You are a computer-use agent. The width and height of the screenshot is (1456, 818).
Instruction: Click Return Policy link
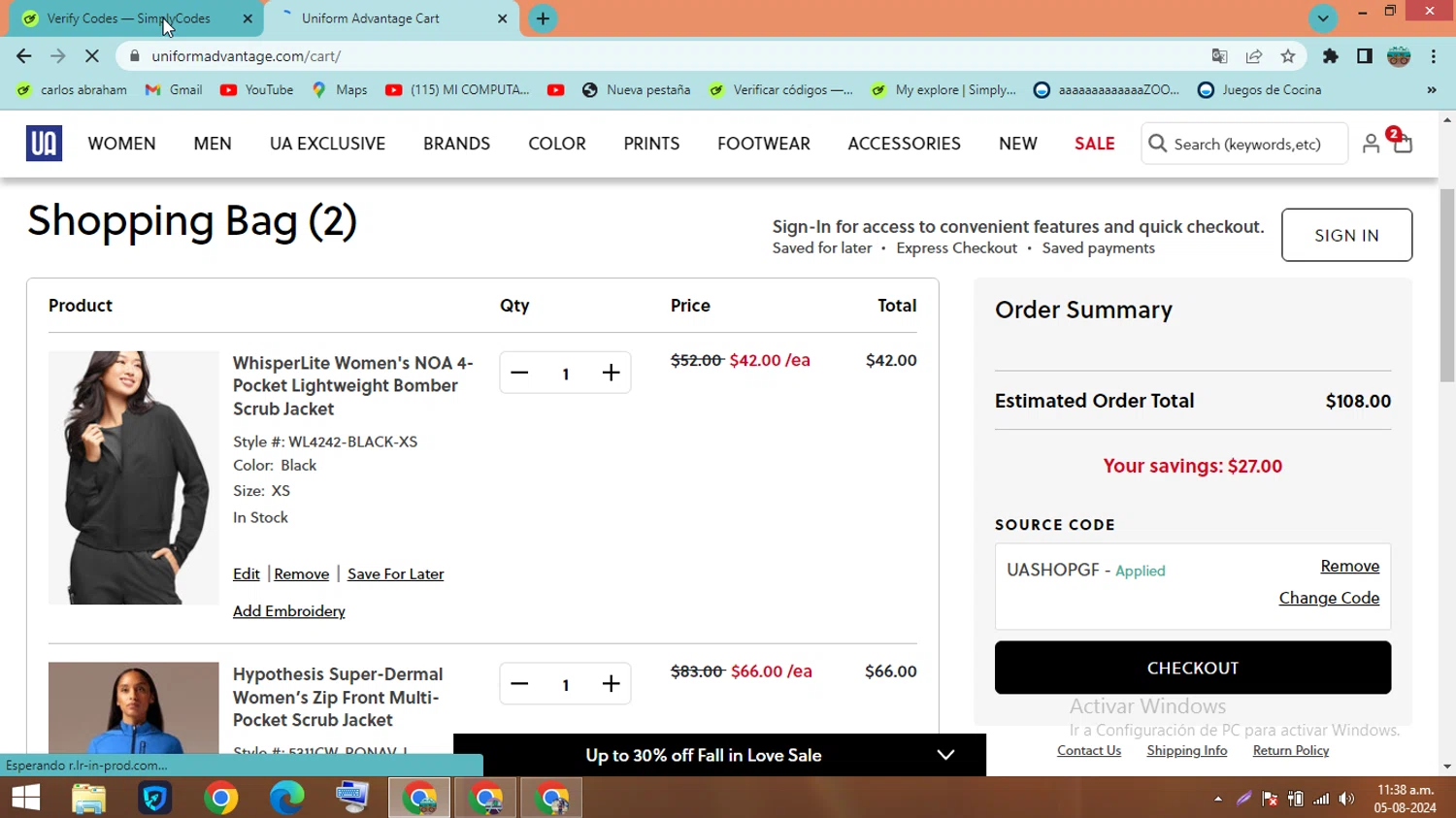(x=1291, y=750)
